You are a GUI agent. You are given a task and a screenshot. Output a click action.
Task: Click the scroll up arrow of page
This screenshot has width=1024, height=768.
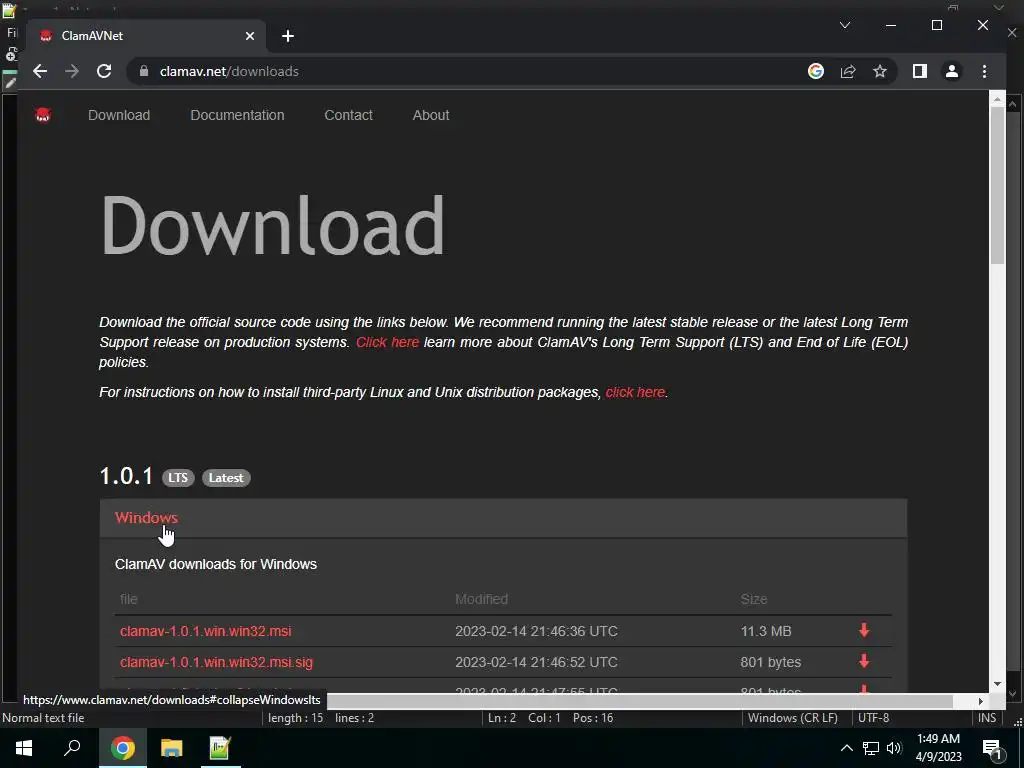click(x=997, y=99)
